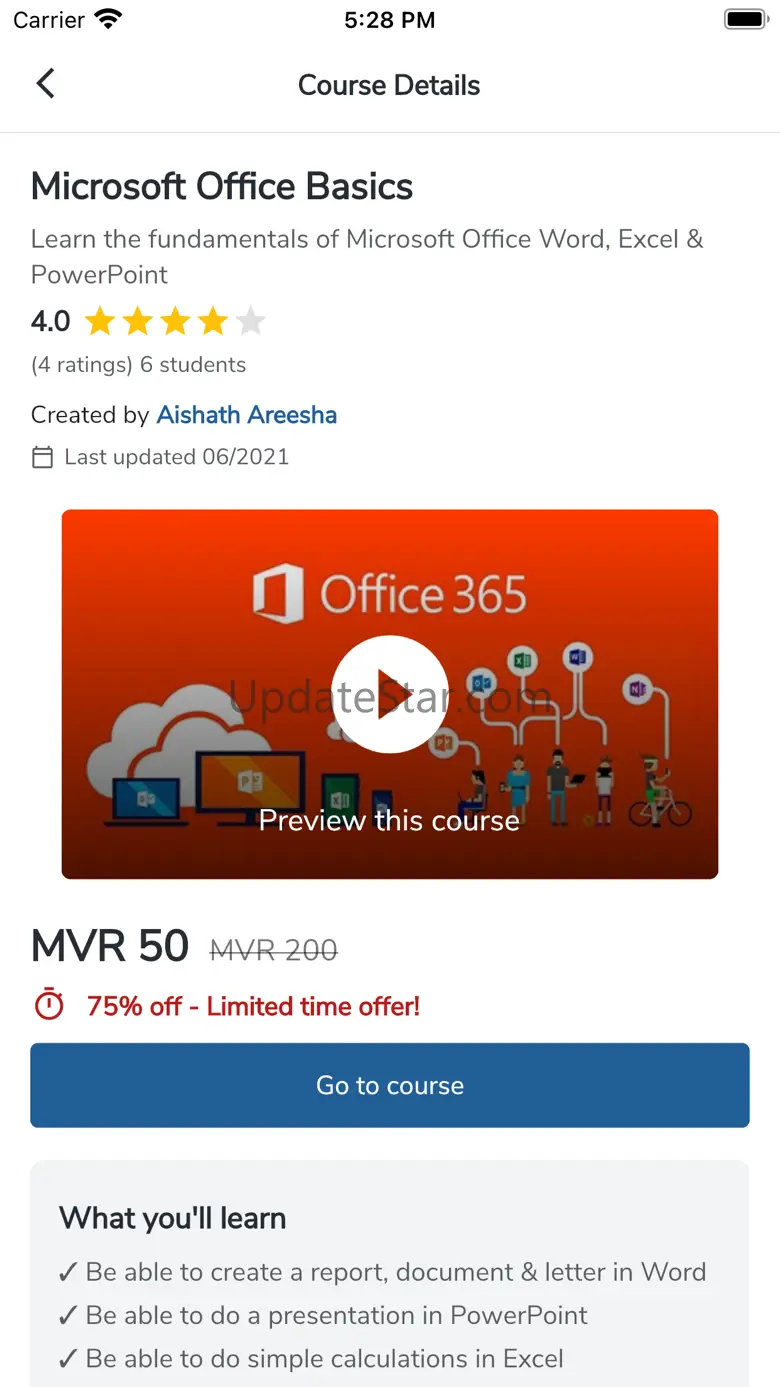The image size is (780, 1387).
Task: Tap the crossed-out MVR 200 price
Action: [273, 950]
